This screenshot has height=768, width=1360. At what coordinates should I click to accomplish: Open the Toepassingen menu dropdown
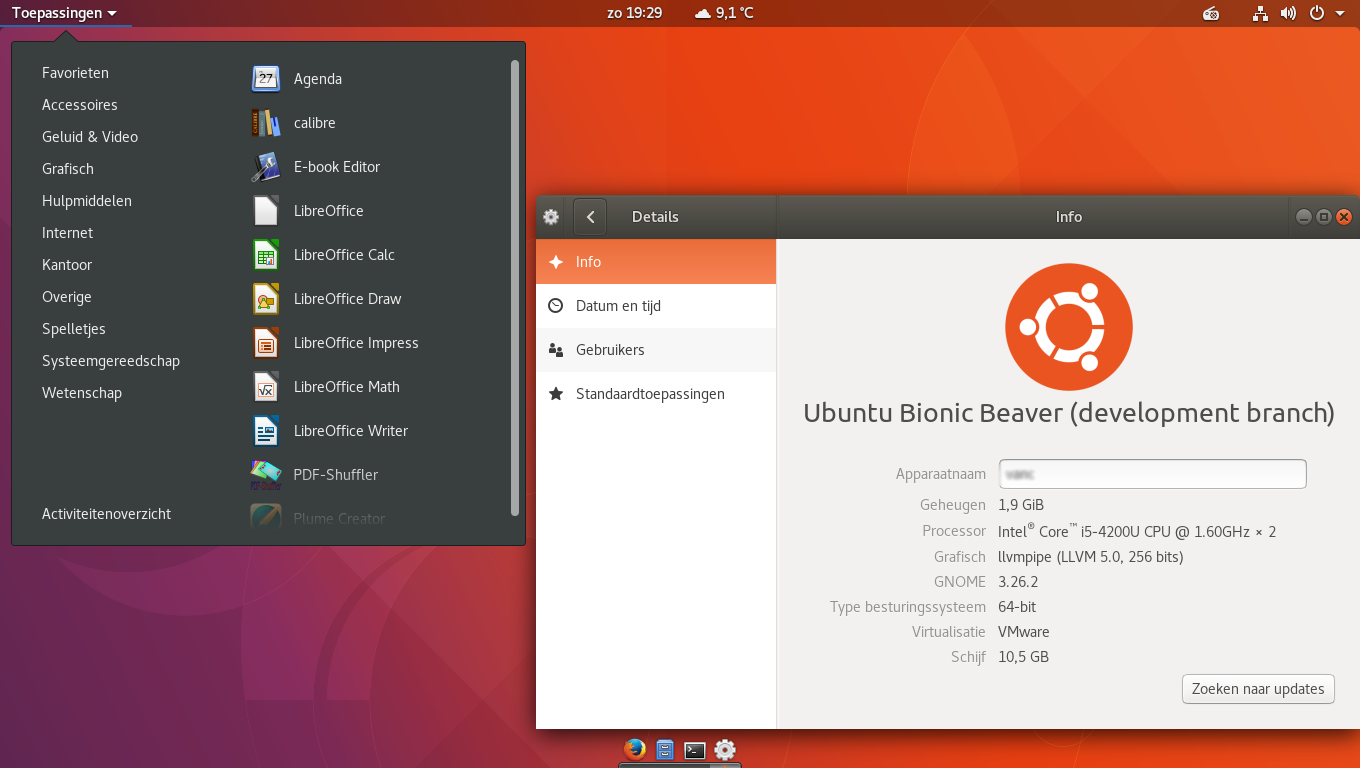(64, 13)
